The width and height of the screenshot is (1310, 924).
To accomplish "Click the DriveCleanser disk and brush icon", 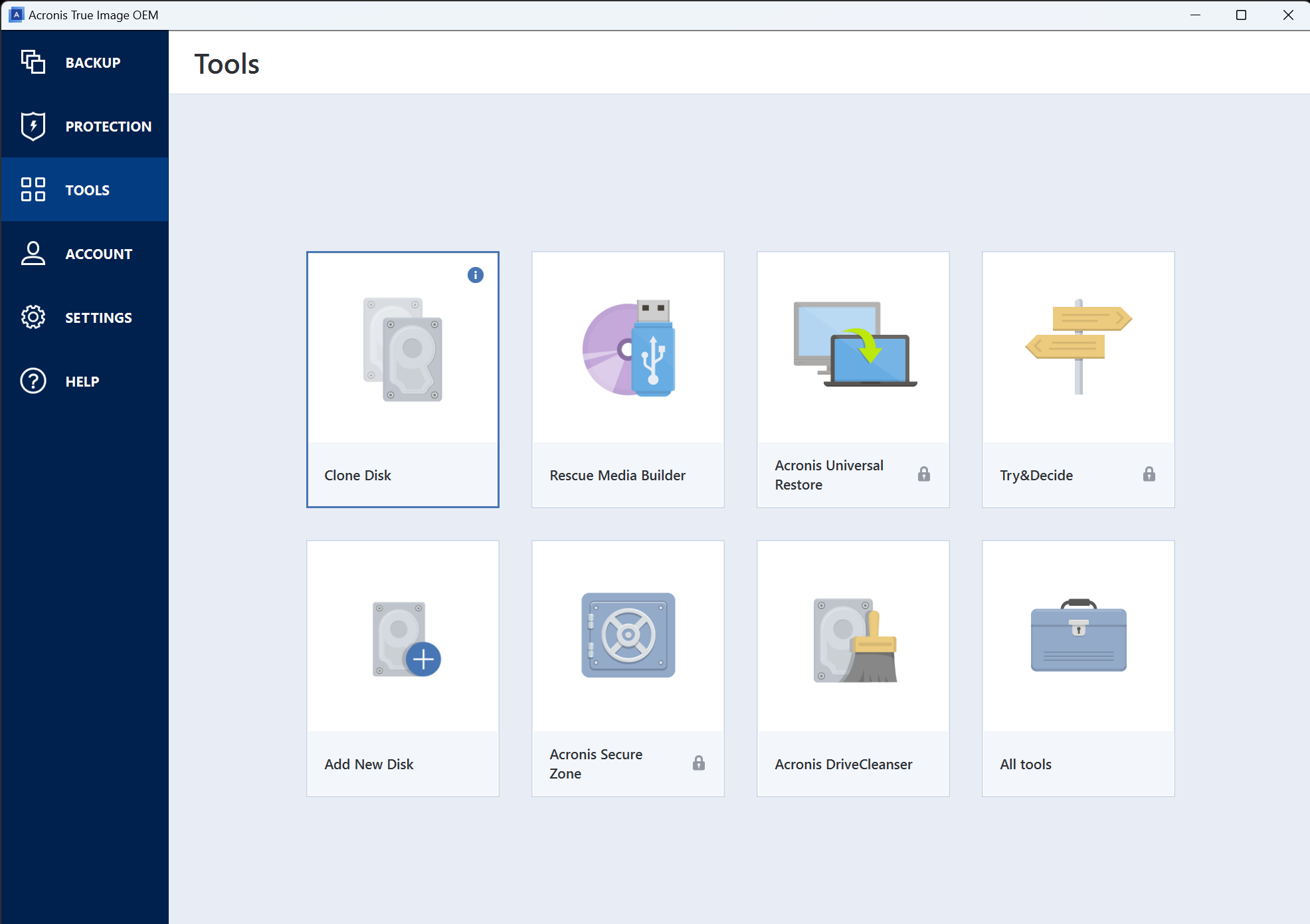I will (x=855, y=640).
